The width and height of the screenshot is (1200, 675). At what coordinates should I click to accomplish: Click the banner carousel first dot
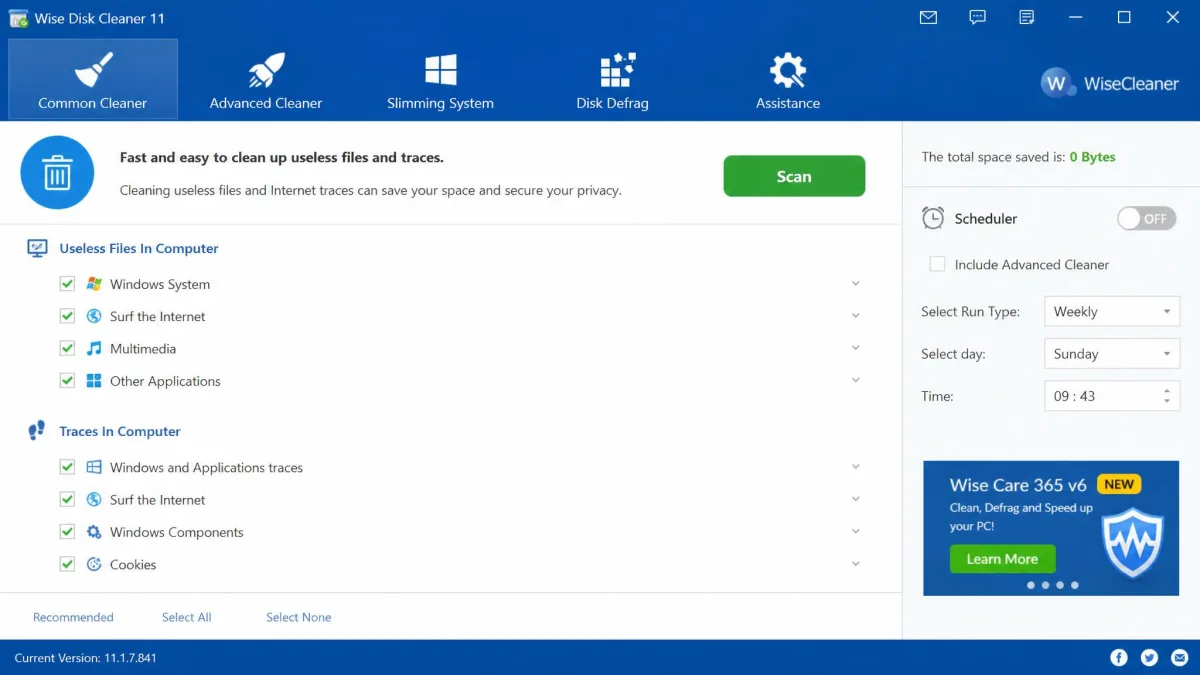1031,585
